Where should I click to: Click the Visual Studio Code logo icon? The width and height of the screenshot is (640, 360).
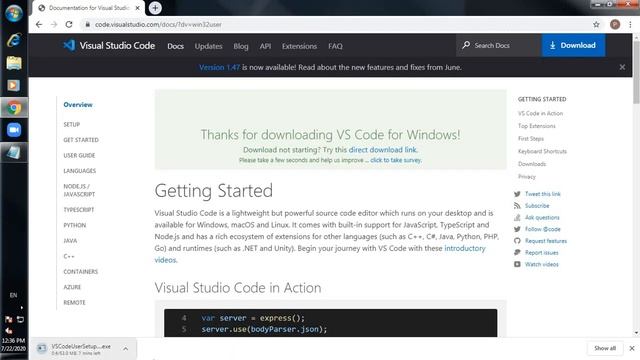coord(69,45)
